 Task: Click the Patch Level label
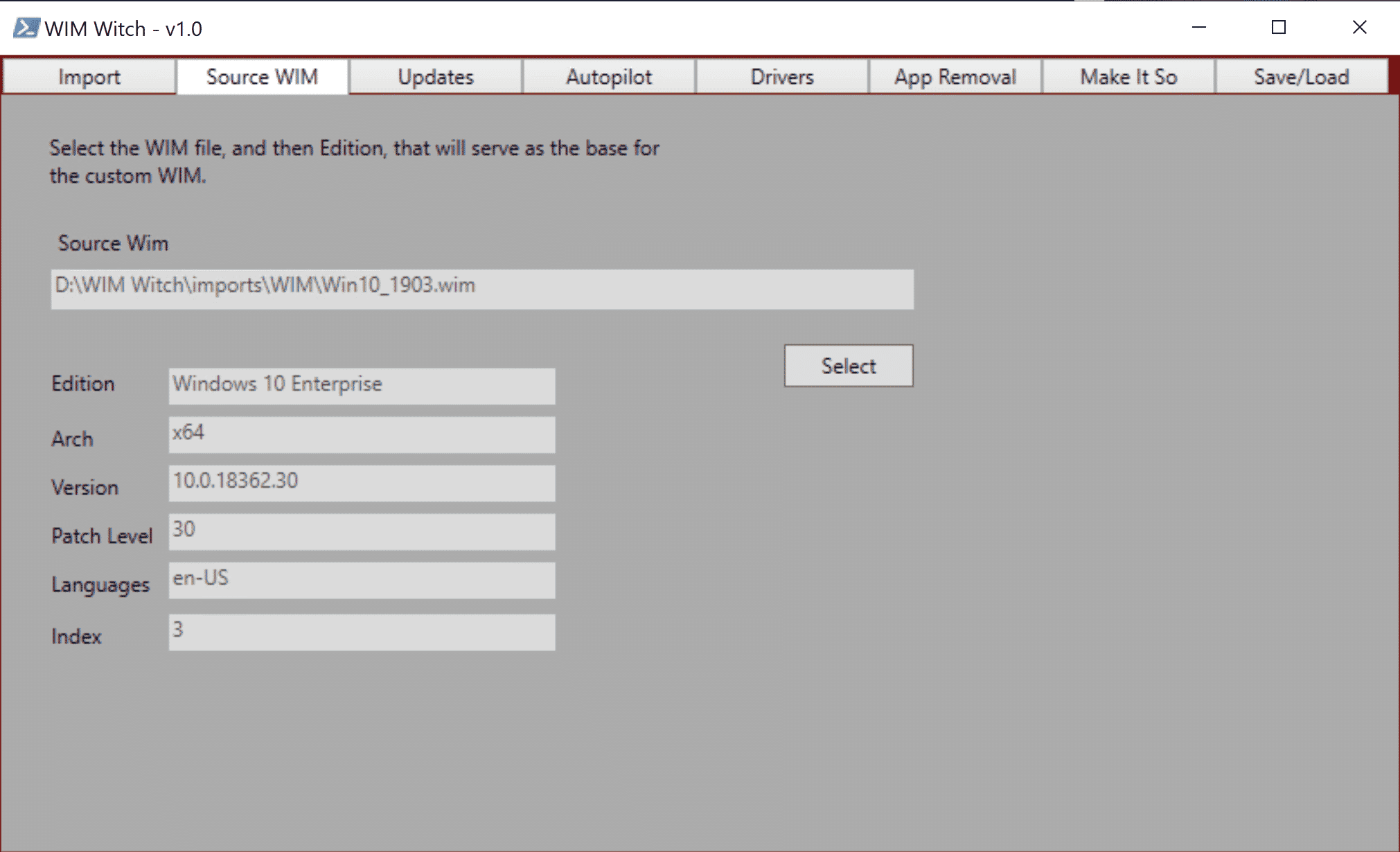pos(102,536)
